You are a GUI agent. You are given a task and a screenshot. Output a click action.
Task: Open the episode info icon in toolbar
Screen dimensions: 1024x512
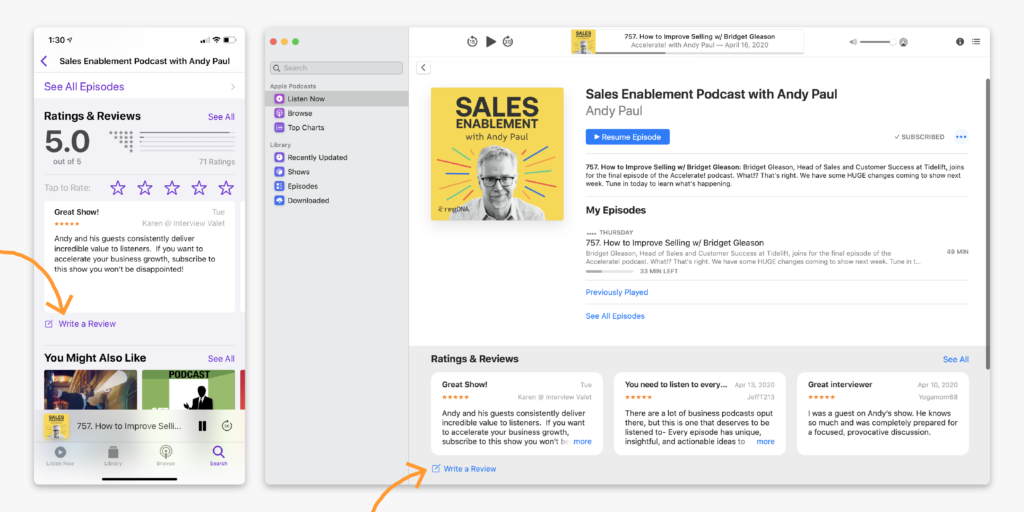pyautogui.click(x=960, y=42)
